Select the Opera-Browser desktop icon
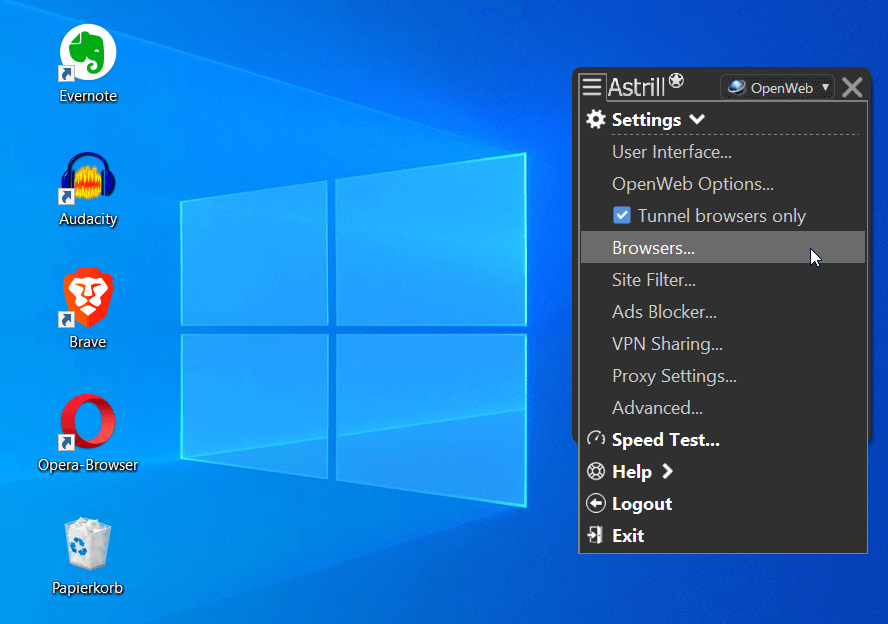Viewport: 888px width, 624px height. click(x=88, y=433)
